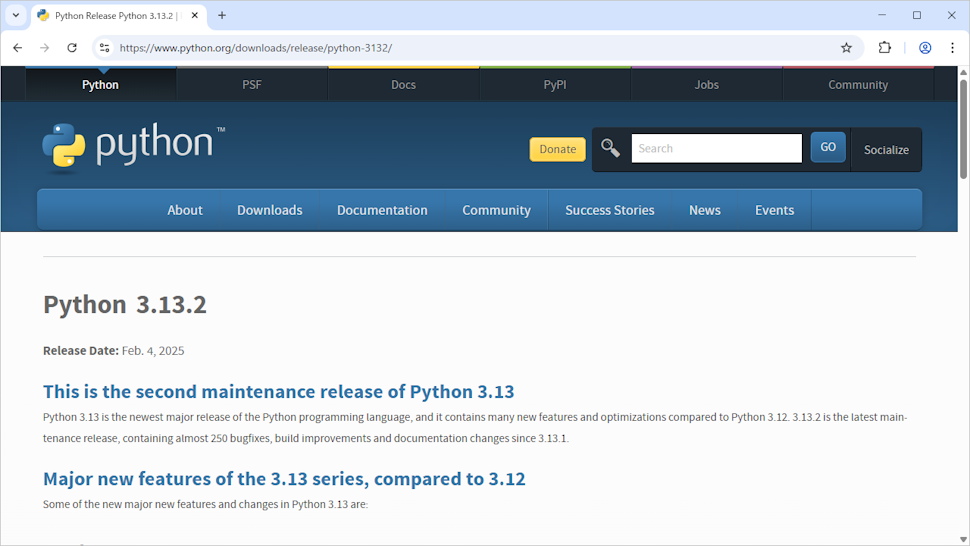Open the Downloads navigation menu

pyautogui.click(x=270, y=210)
